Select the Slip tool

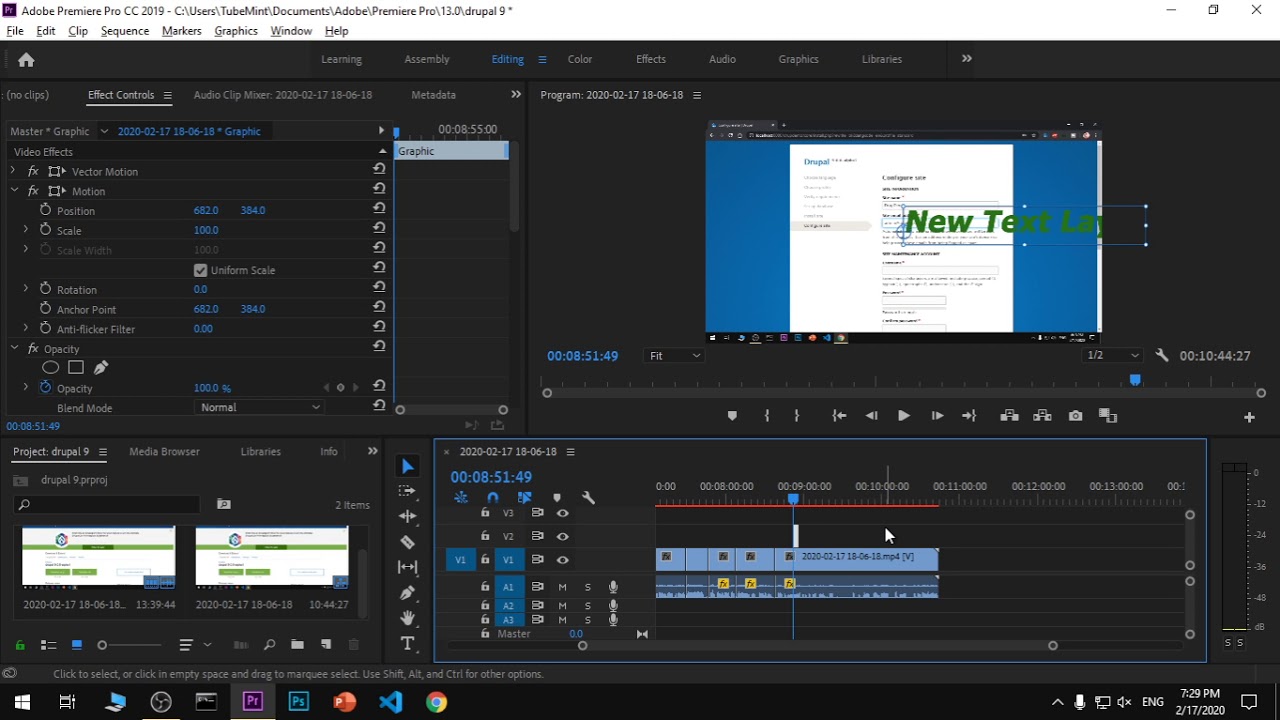point(407,567)
